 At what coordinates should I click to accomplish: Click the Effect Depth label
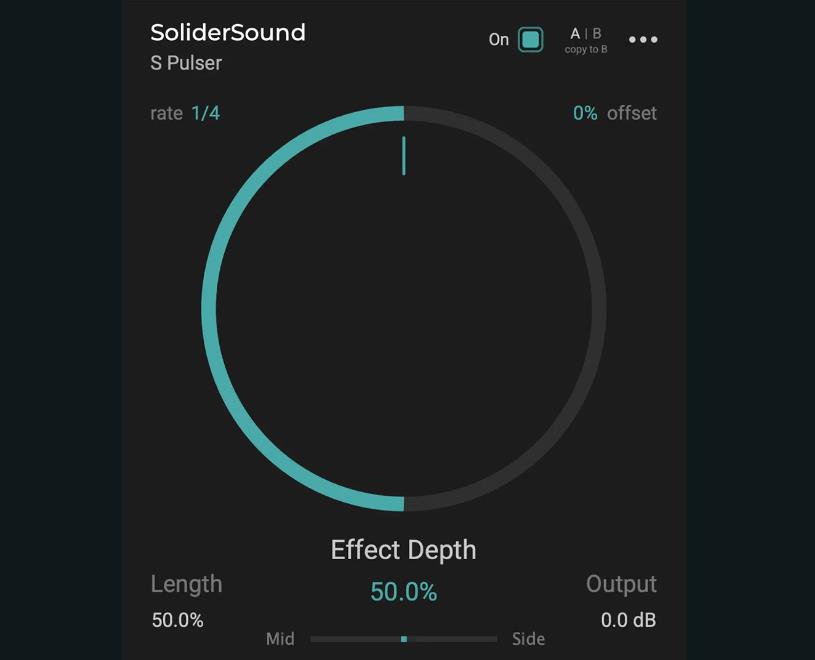(404, 550)
